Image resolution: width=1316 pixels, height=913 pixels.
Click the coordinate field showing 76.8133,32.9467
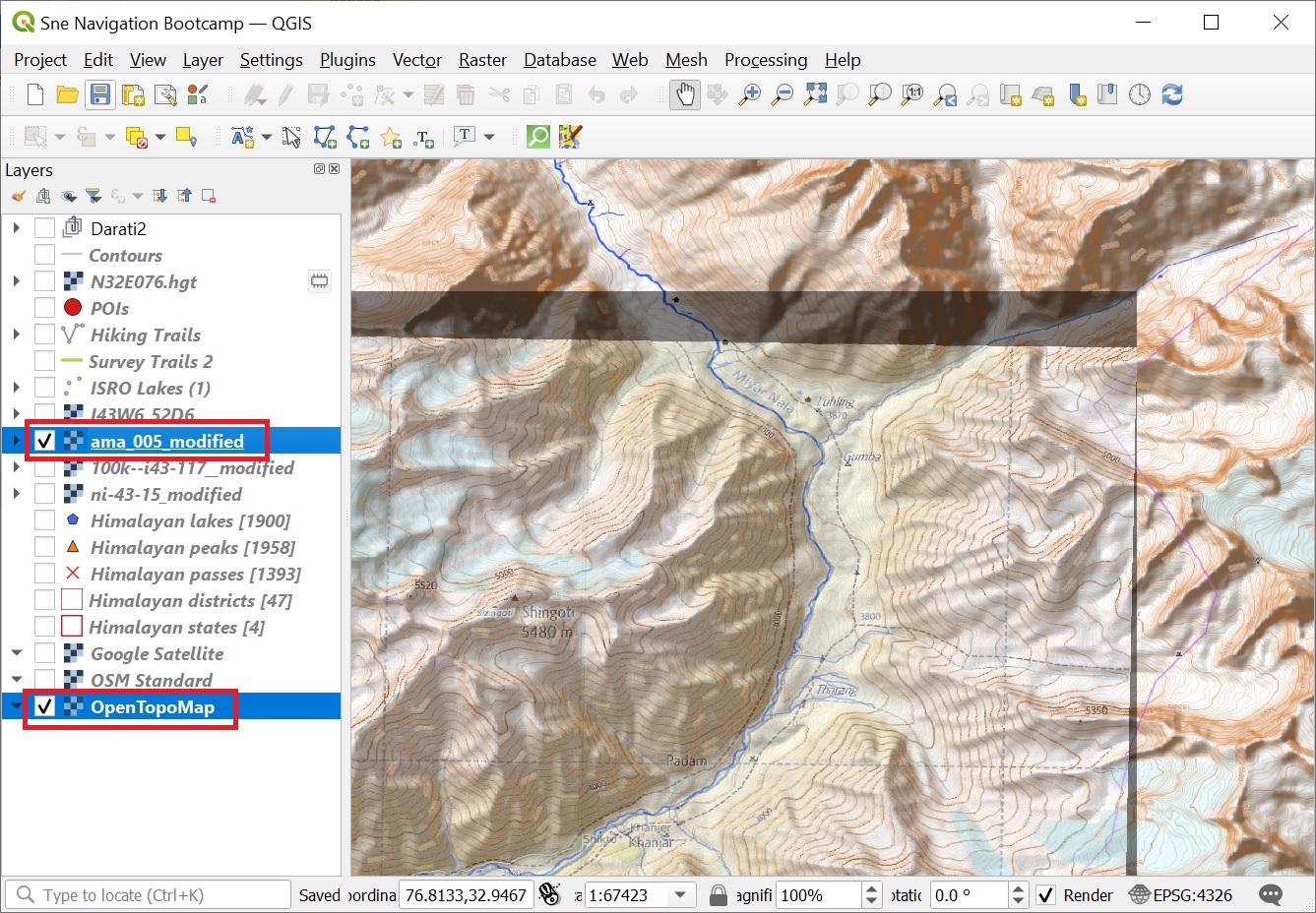(x=467, y=895)
